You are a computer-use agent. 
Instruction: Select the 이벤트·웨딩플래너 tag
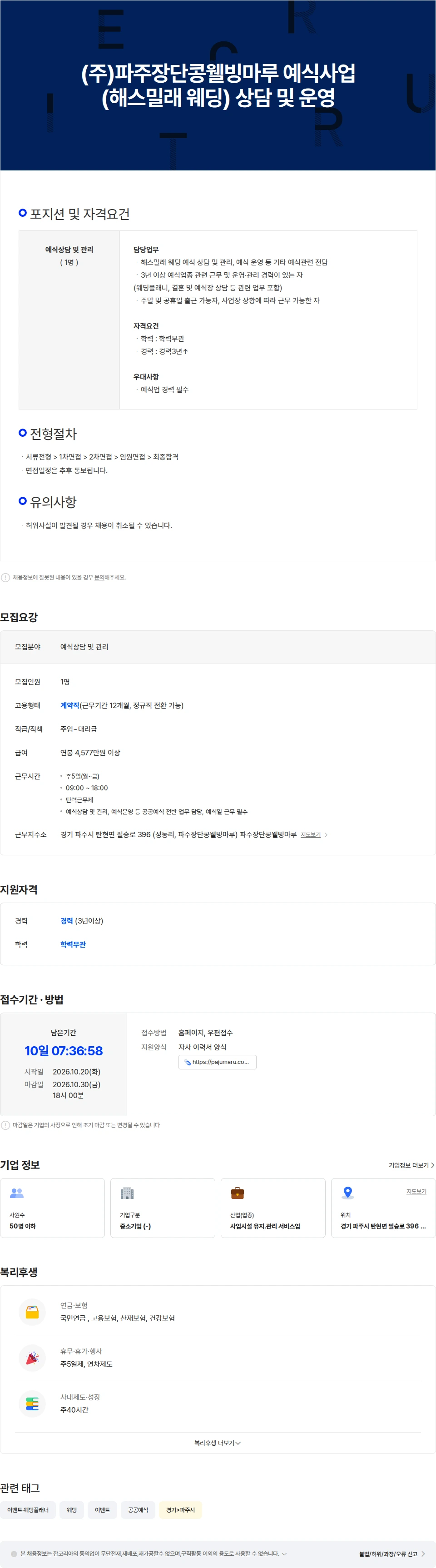pos(28,1510)
